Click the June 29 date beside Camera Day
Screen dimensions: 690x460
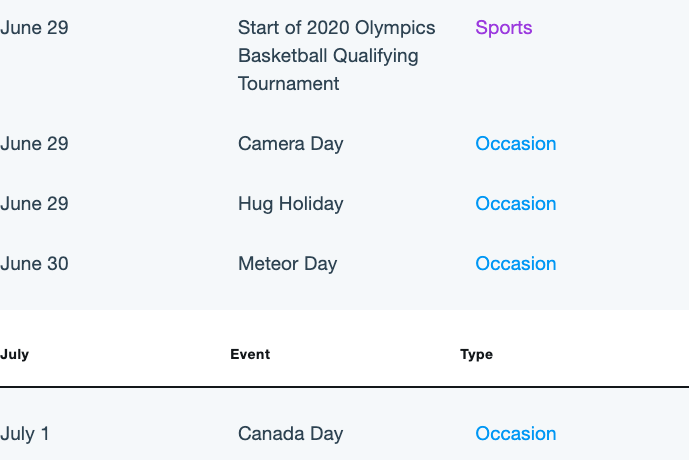pyautogui.click(x=34, y=144)
